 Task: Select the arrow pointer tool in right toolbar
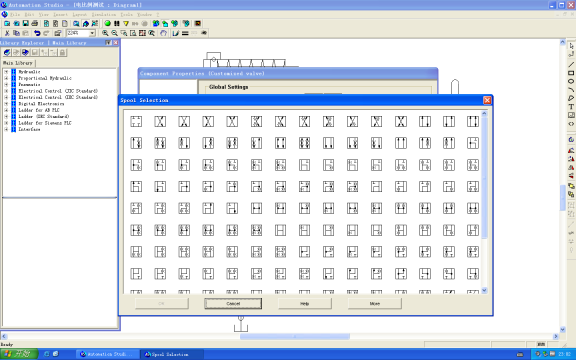[571, 46]
